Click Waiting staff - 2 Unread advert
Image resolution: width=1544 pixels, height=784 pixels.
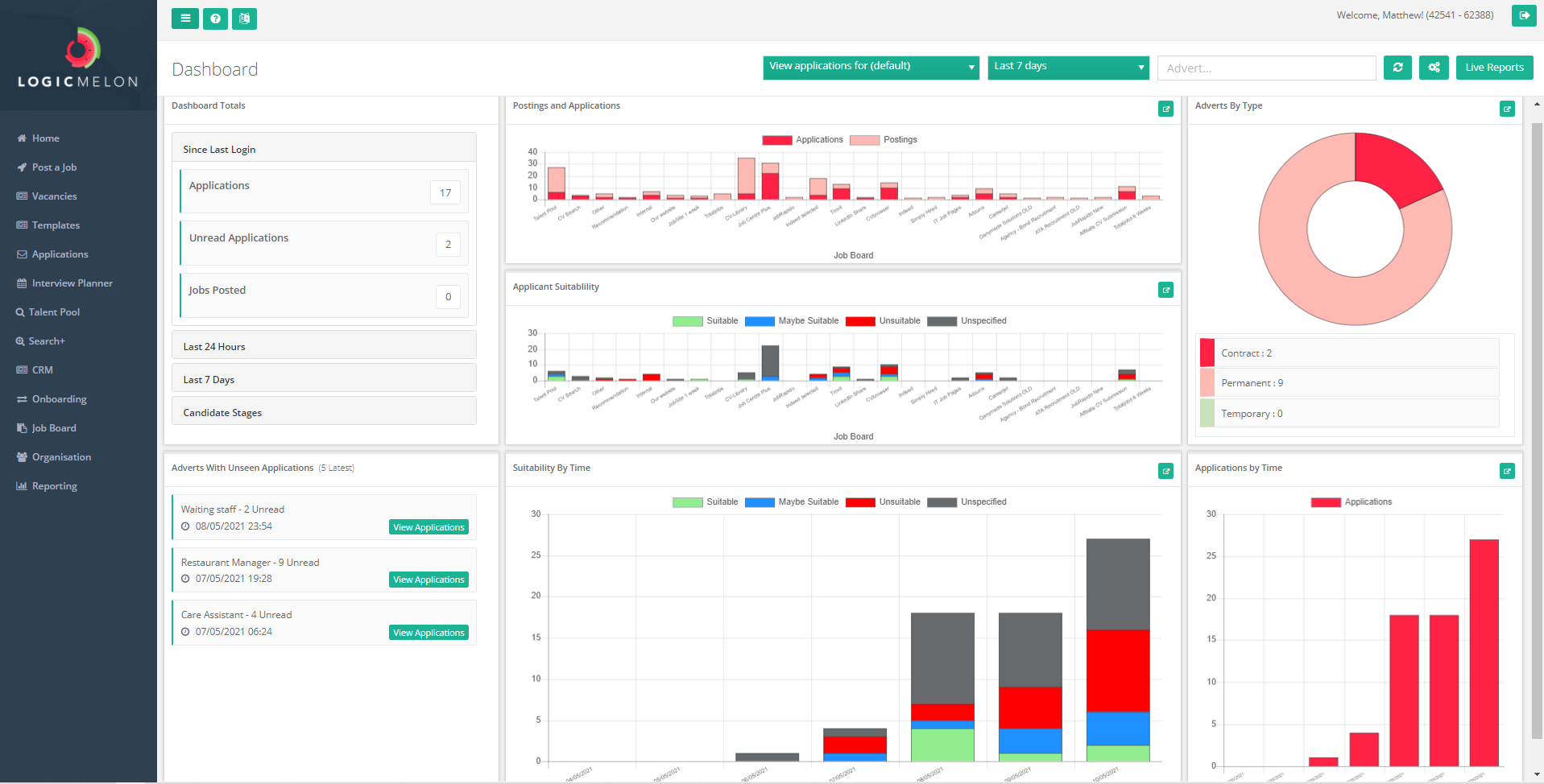point(233,510)
